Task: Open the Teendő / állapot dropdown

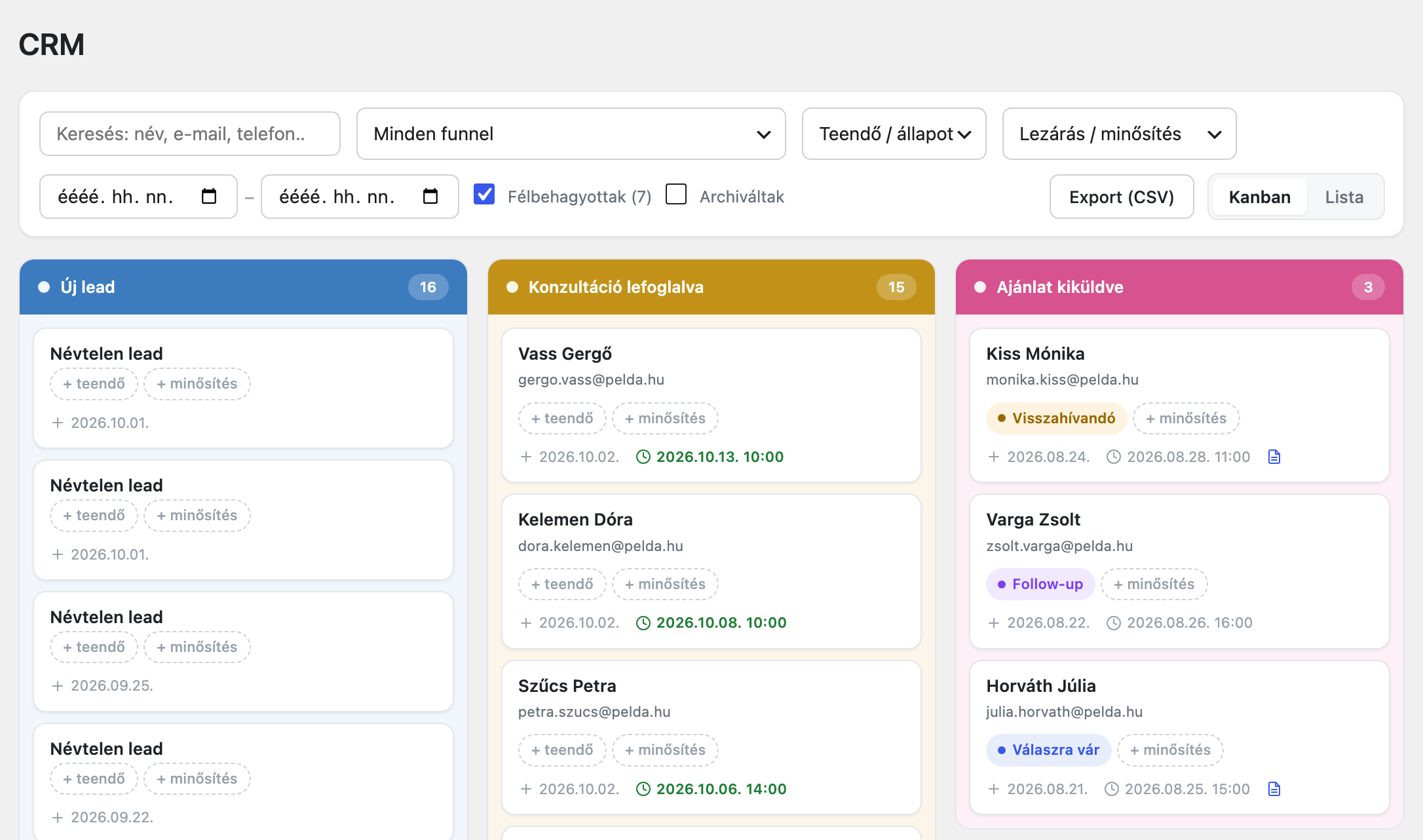Action: point(894,134)
